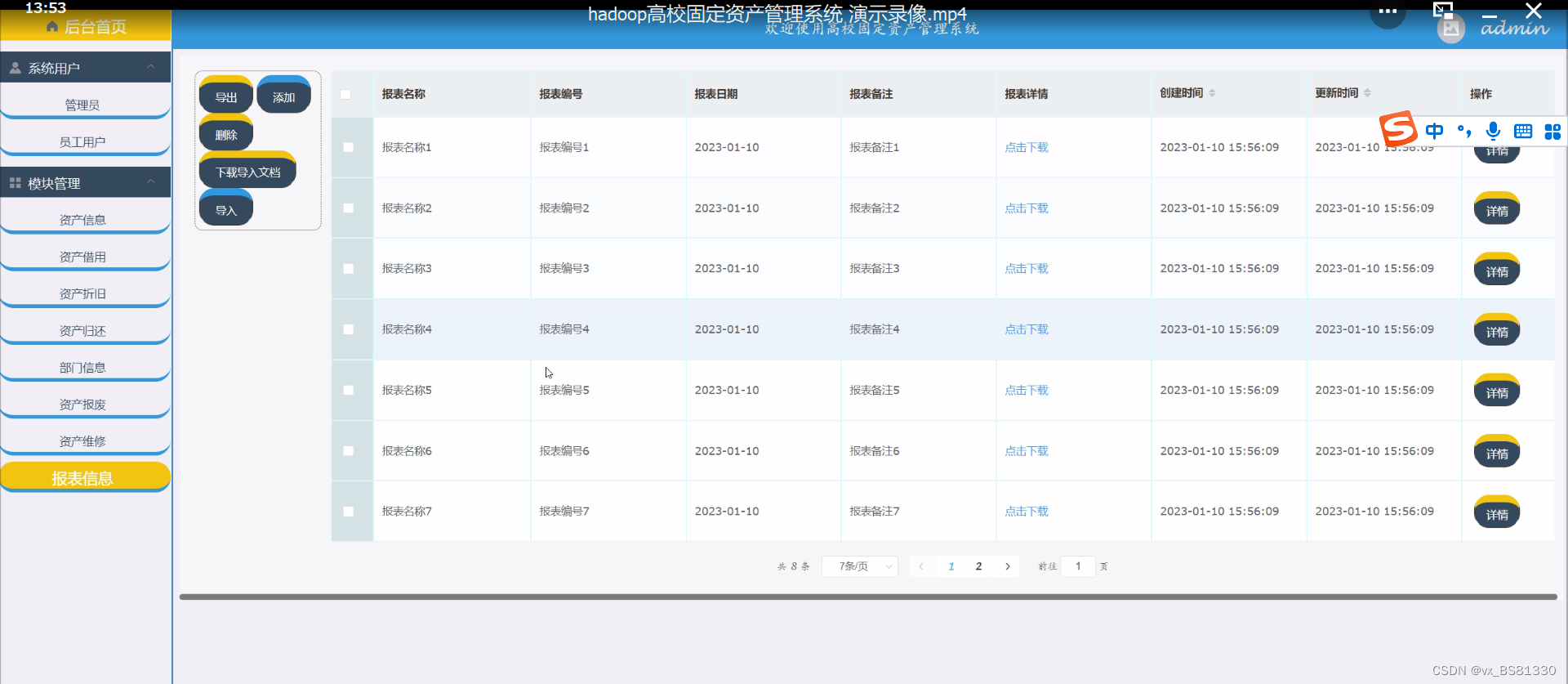This screenshot has width=1568, height=684.
Task: Click 点击下载 link for 报表名称5
Action: pyautogui.click(x=1027, y=391)
